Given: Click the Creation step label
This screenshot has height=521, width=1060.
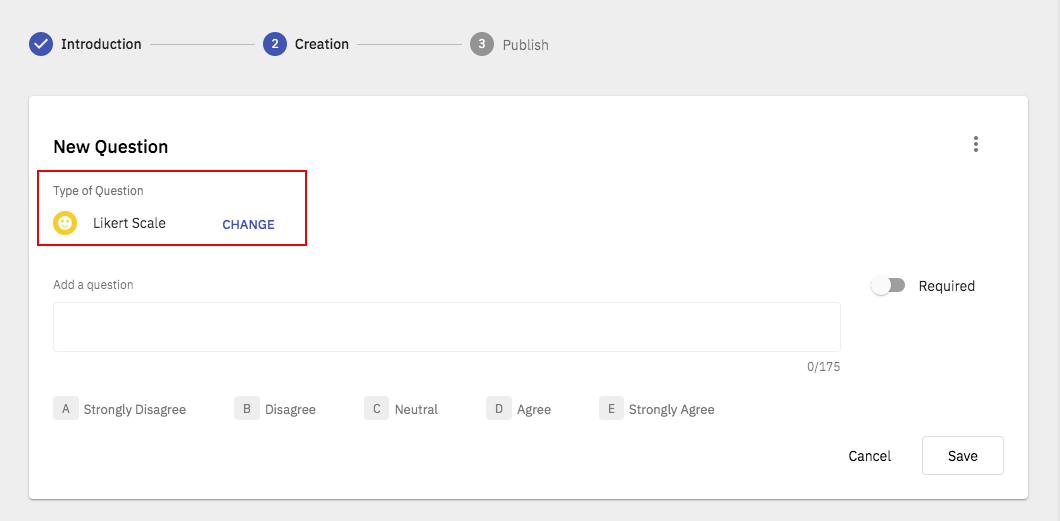Looking at the screenshot, I should tap(322, 44).
